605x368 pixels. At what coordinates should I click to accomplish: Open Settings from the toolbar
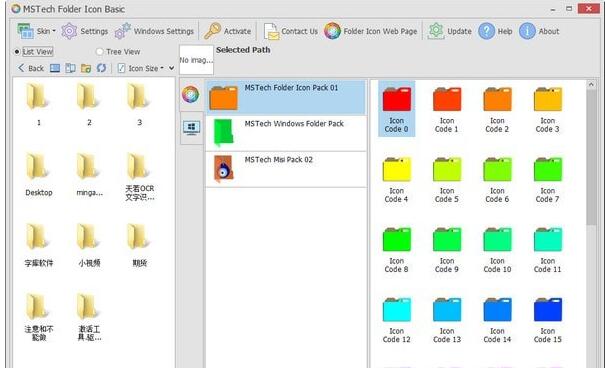pos(84,31)
